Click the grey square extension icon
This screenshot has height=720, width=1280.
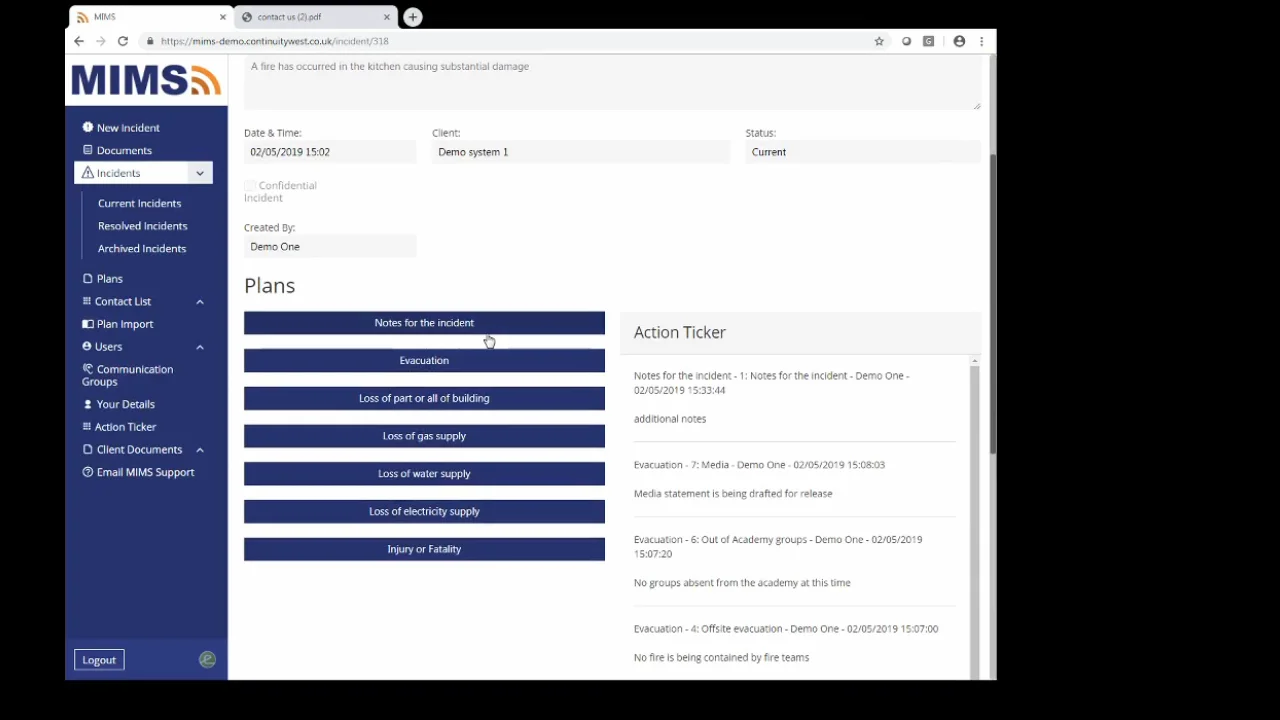tap(929, 41)
